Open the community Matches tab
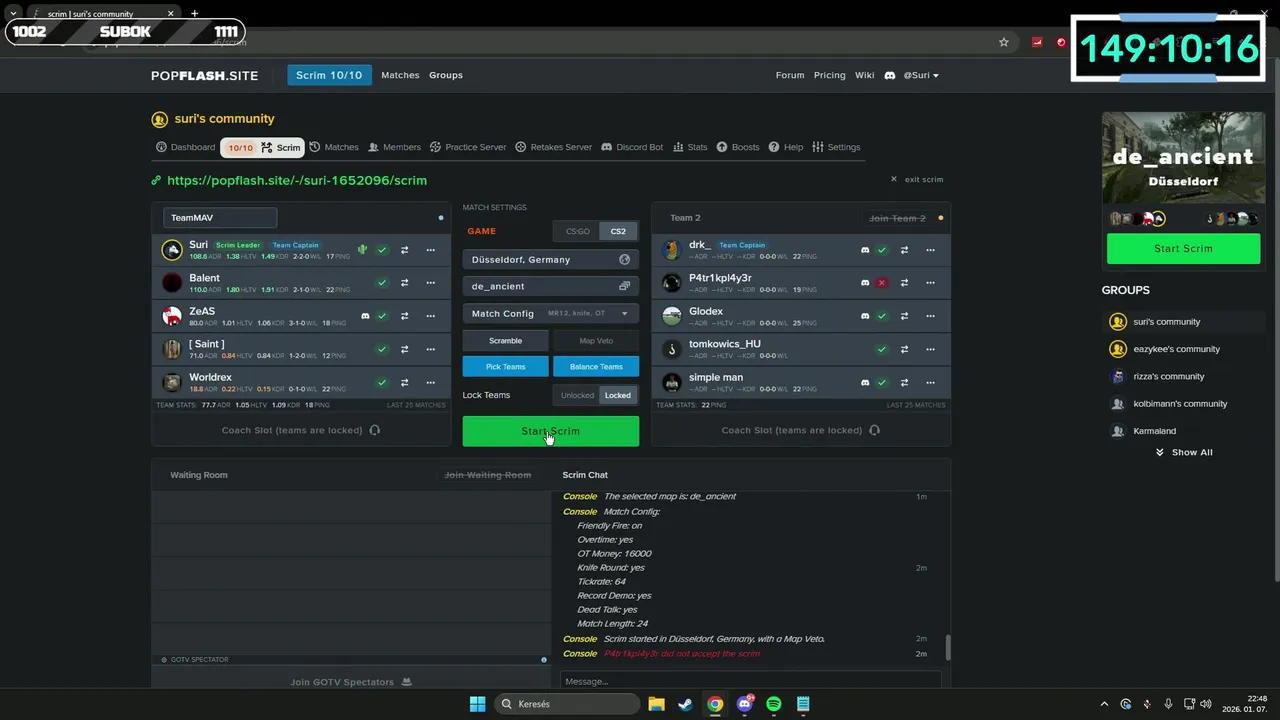The width and height of the screenshot is (1280, 720). click(x=334, y=147)
